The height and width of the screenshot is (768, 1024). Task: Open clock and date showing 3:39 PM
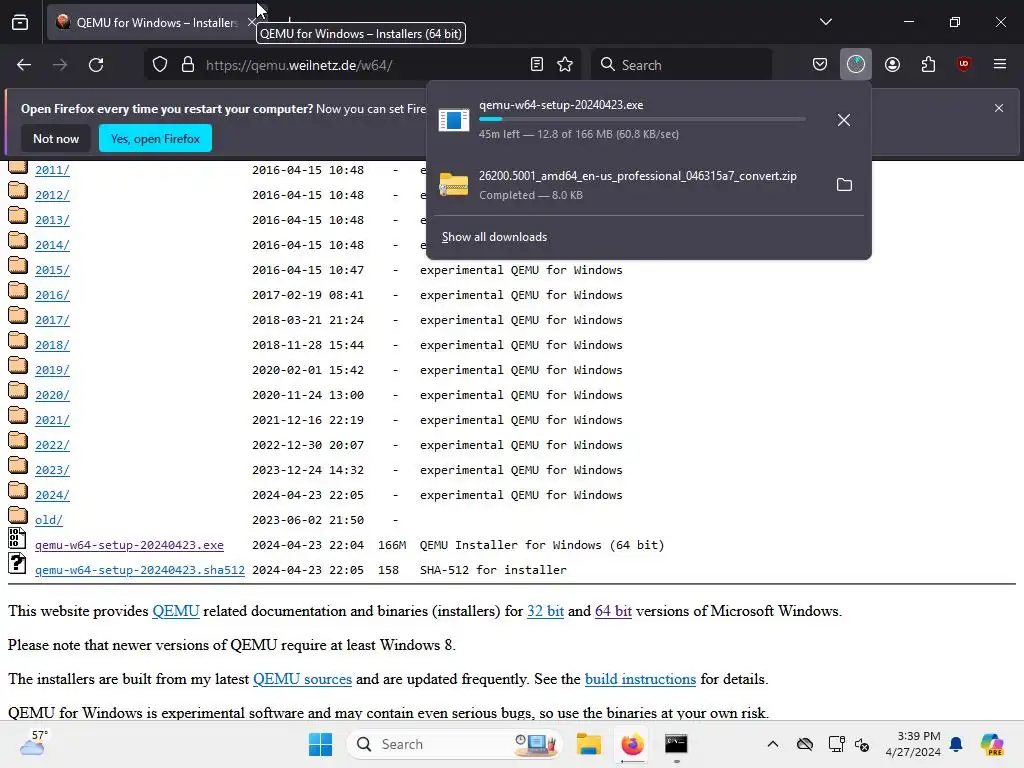pyautogui.click(x=913, y=744)
